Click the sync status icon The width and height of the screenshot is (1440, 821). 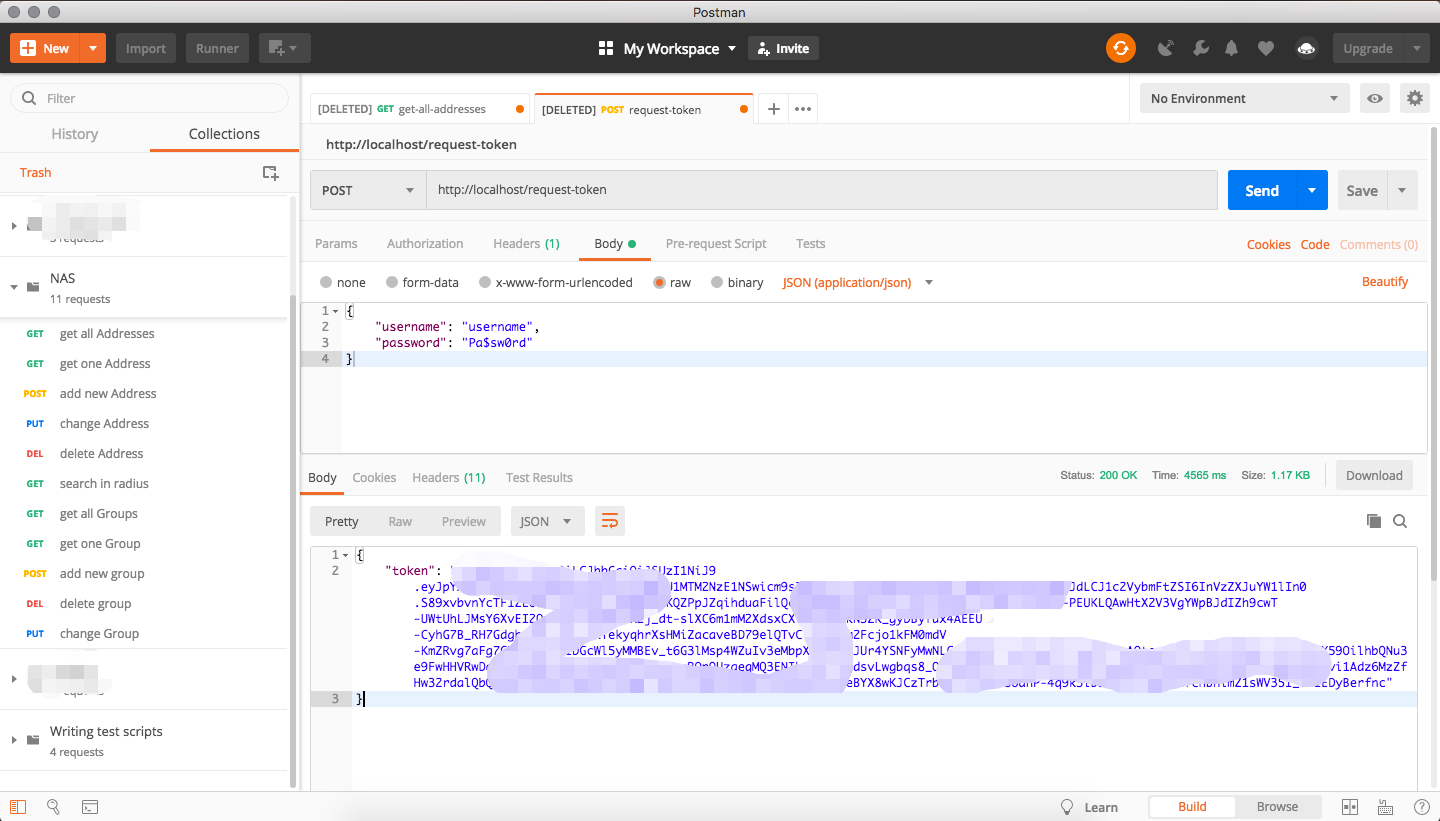click(x=1121, y=48)
